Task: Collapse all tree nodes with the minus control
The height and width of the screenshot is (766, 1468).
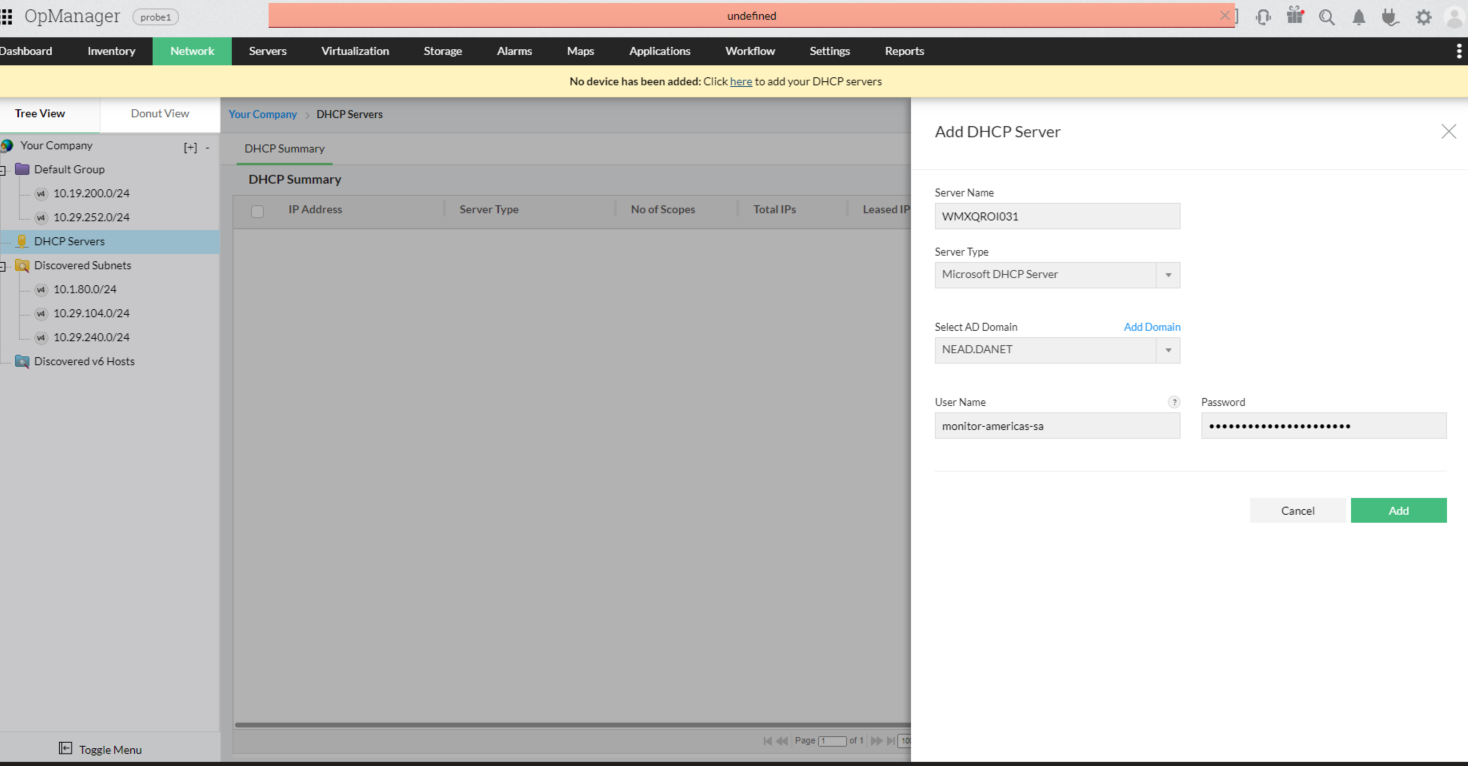Action: [x=207, y=147]
